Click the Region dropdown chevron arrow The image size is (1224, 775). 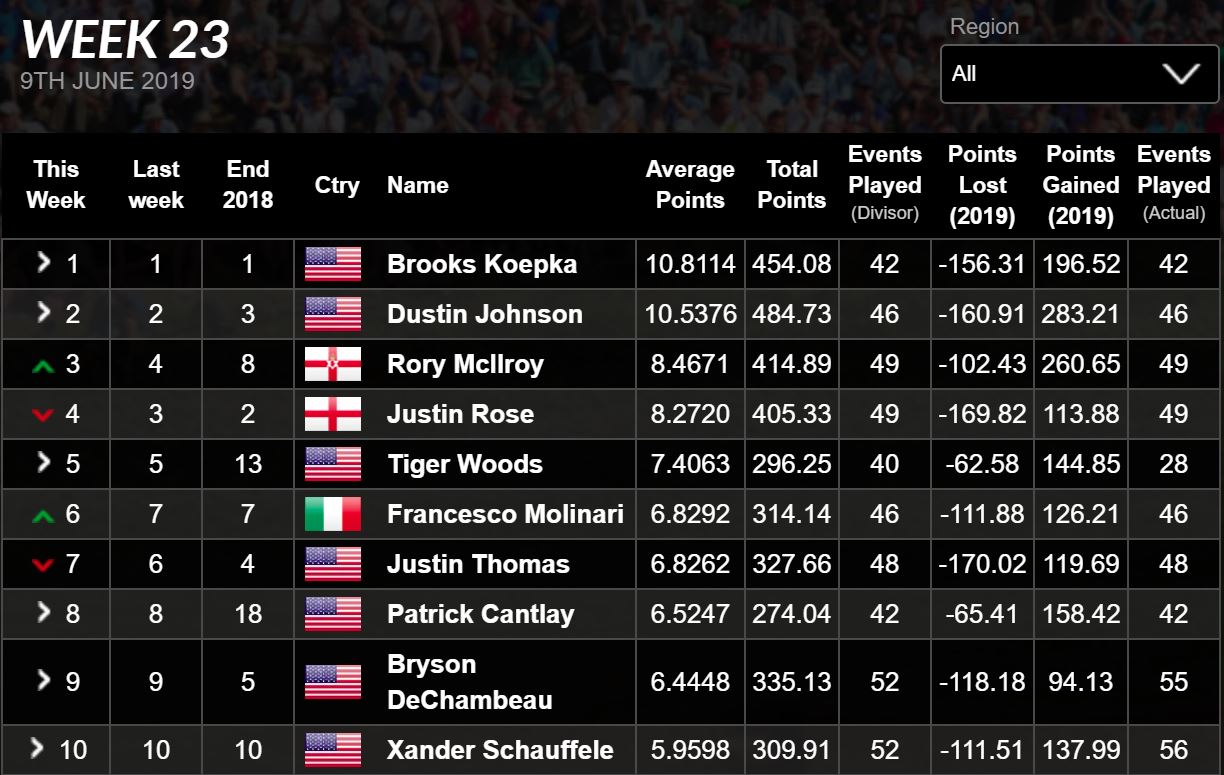click(1181, 73)
